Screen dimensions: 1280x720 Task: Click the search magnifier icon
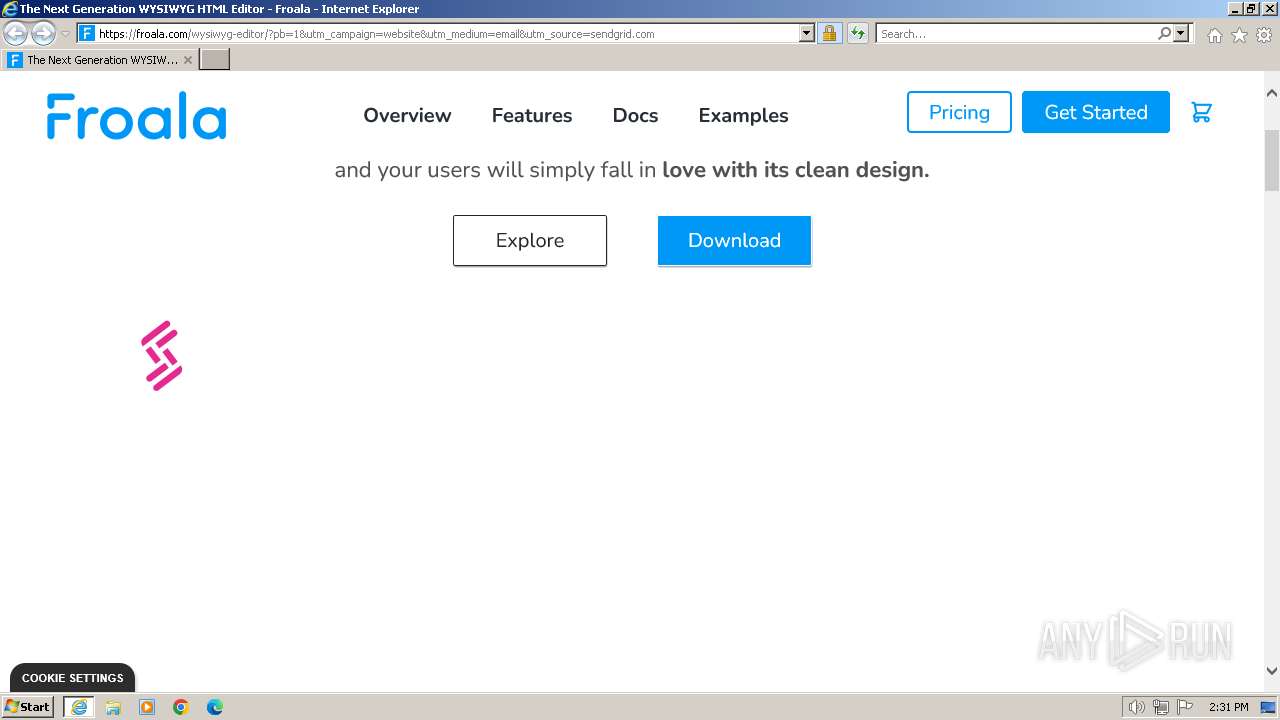click(x=1164, y=33)
